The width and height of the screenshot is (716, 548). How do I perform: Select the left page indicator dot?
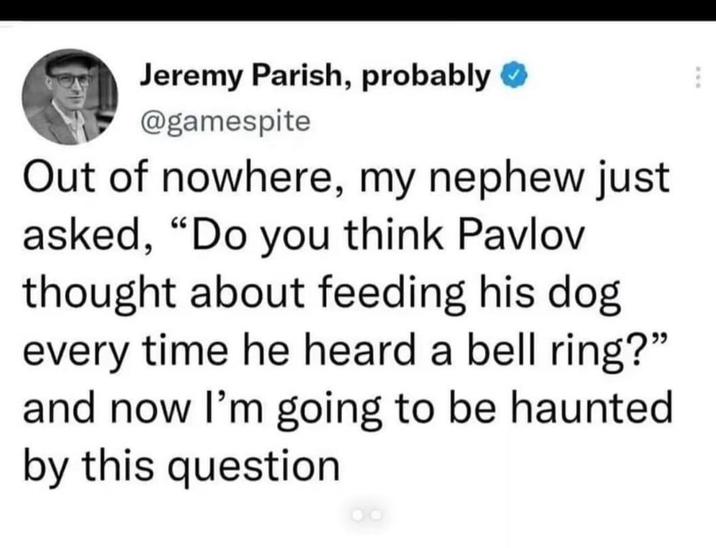click(357, 515)
